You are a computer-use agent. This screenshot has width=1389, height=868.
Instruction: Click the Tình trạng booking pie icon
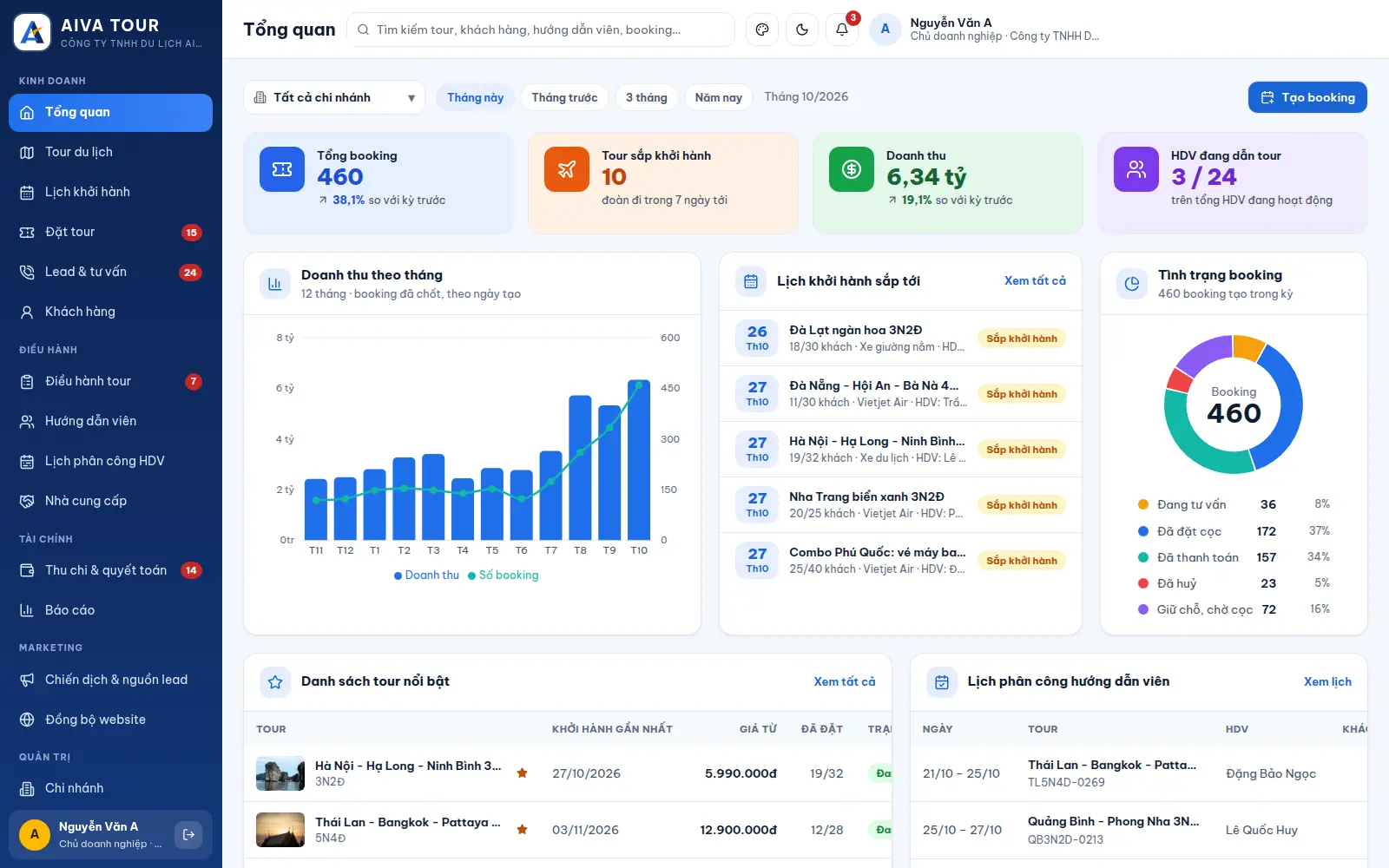(x=1132, y=284)
